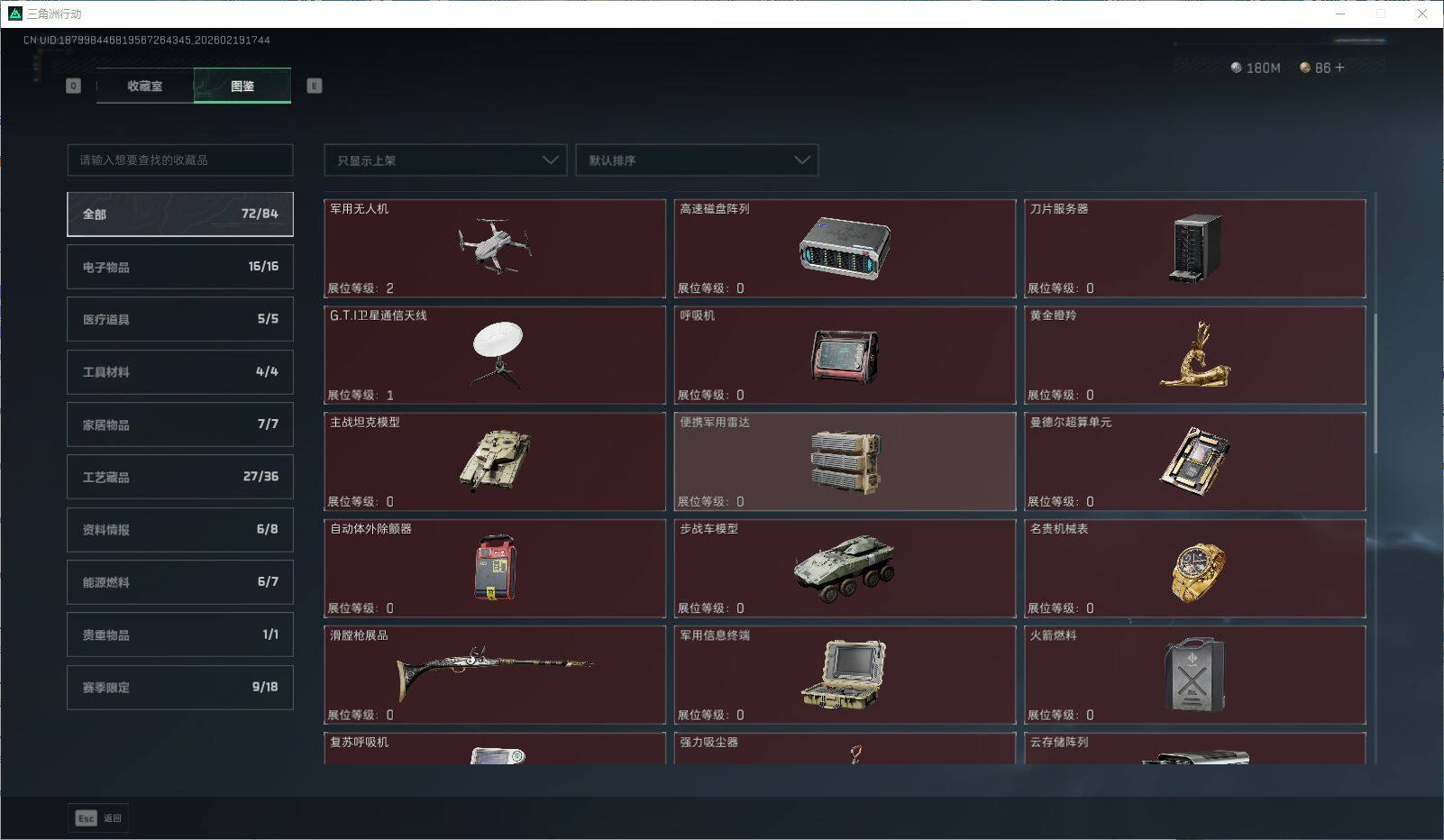The height and width of the screenshot is (840, 1444).
Task: Open the G.T.I卫星通信天线 satellite dish item
Action: (494, 354)
